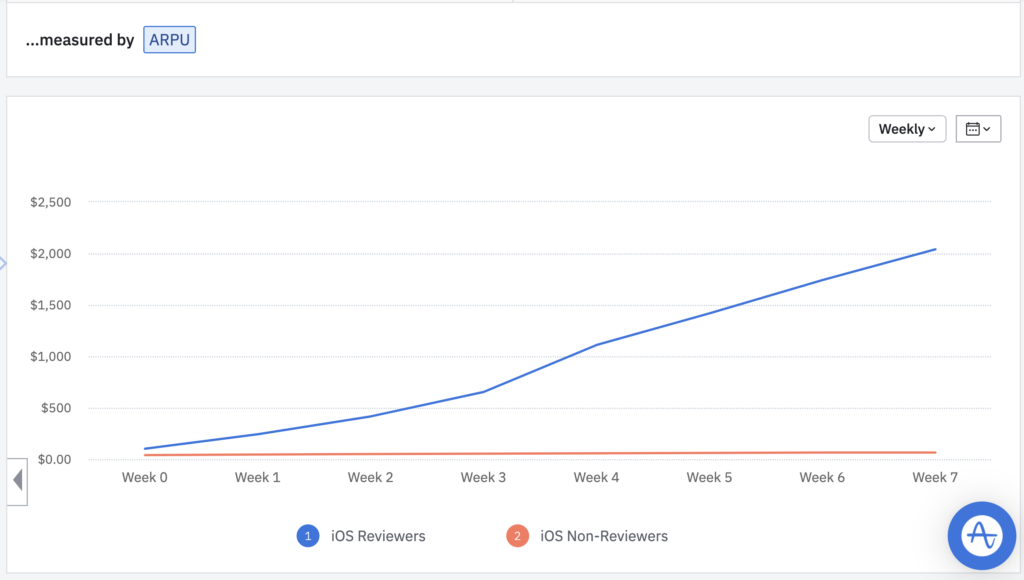The width and height of the screenshot is (1024, 580).
Task: Click the blue line's Week 4 data point
Action: (597, 345)
